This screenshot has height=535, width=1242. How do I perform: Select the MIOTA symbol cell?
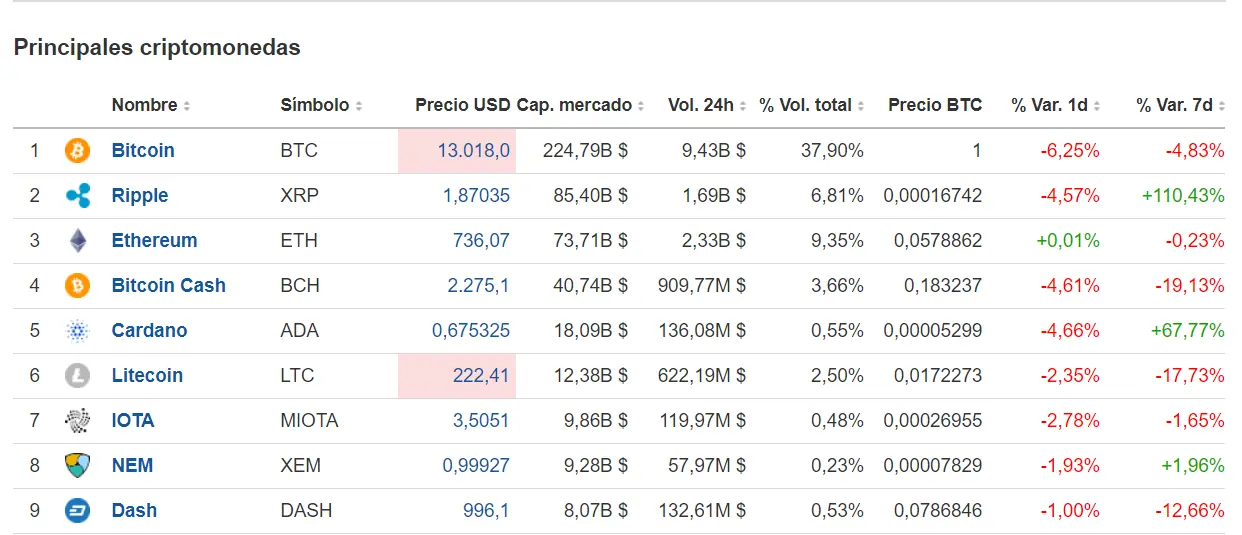[x=309, y=421]
